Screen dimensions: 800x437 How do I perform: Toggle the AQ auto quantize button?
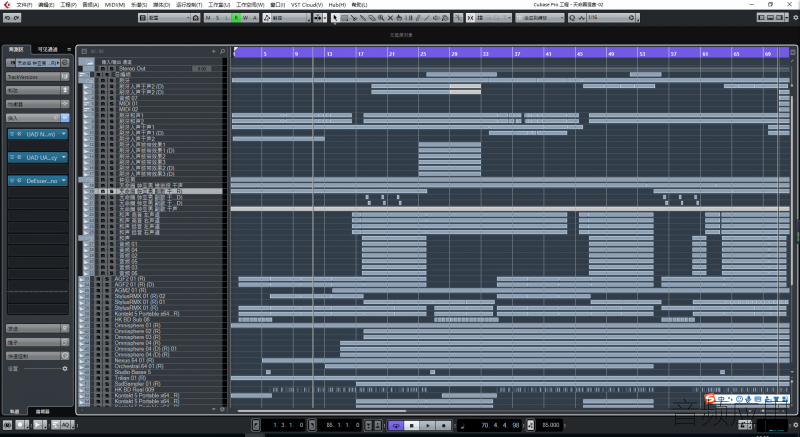coord(66,425)
